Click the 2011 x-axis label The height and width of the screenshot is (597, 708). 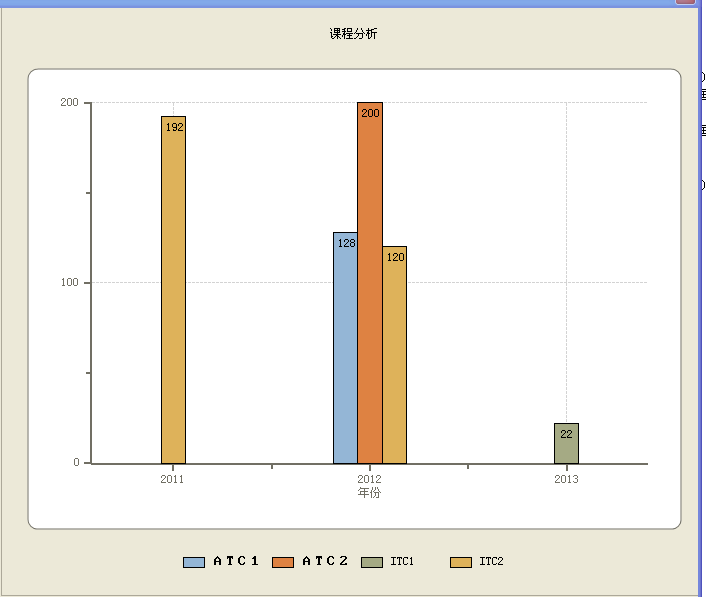tap(172, 479)
